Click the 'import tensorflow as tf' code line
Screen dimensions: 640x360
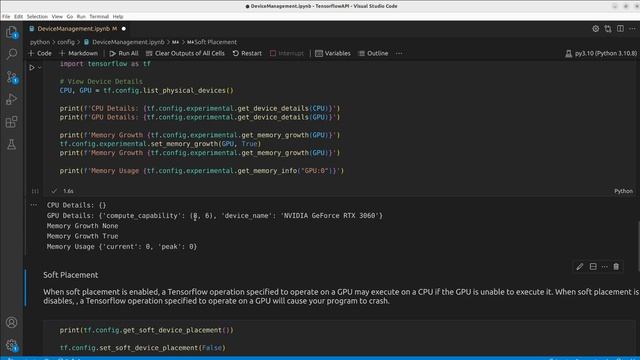(x=105, y=64)
